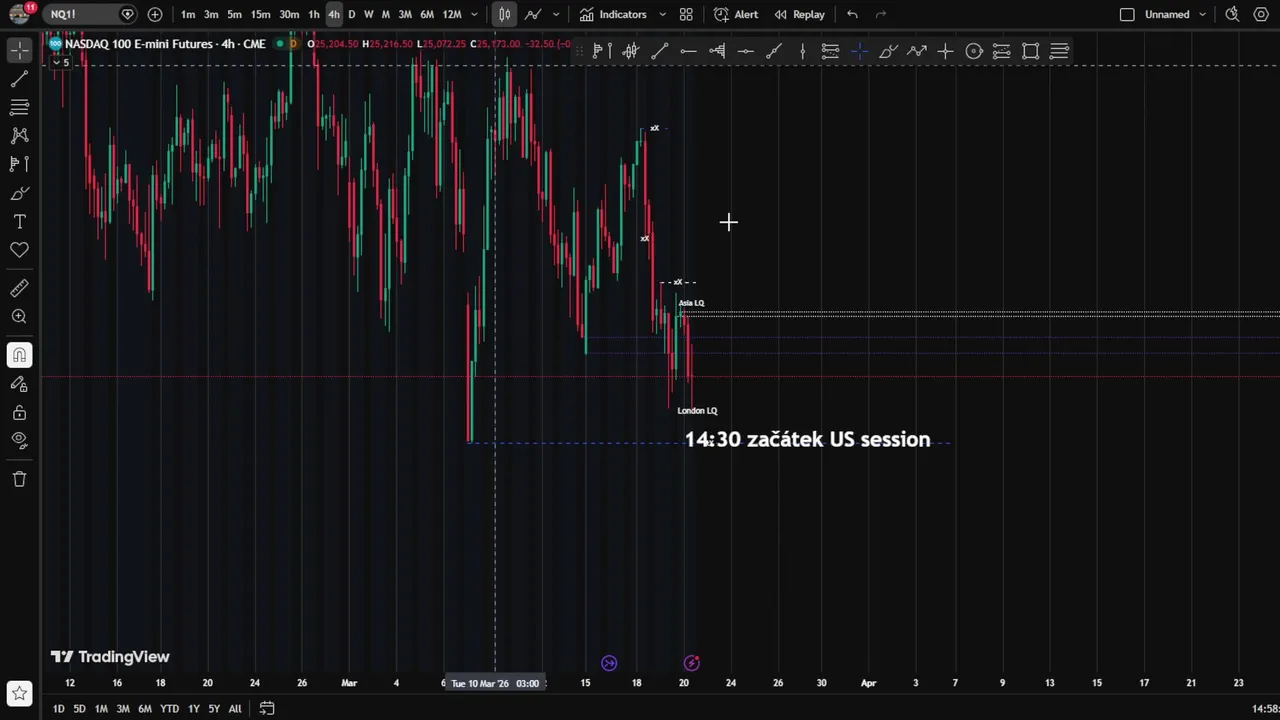Toggle the layout checkbox beside Unnamed
This screenshot has height=720, width=1280.
point(1127,14)
